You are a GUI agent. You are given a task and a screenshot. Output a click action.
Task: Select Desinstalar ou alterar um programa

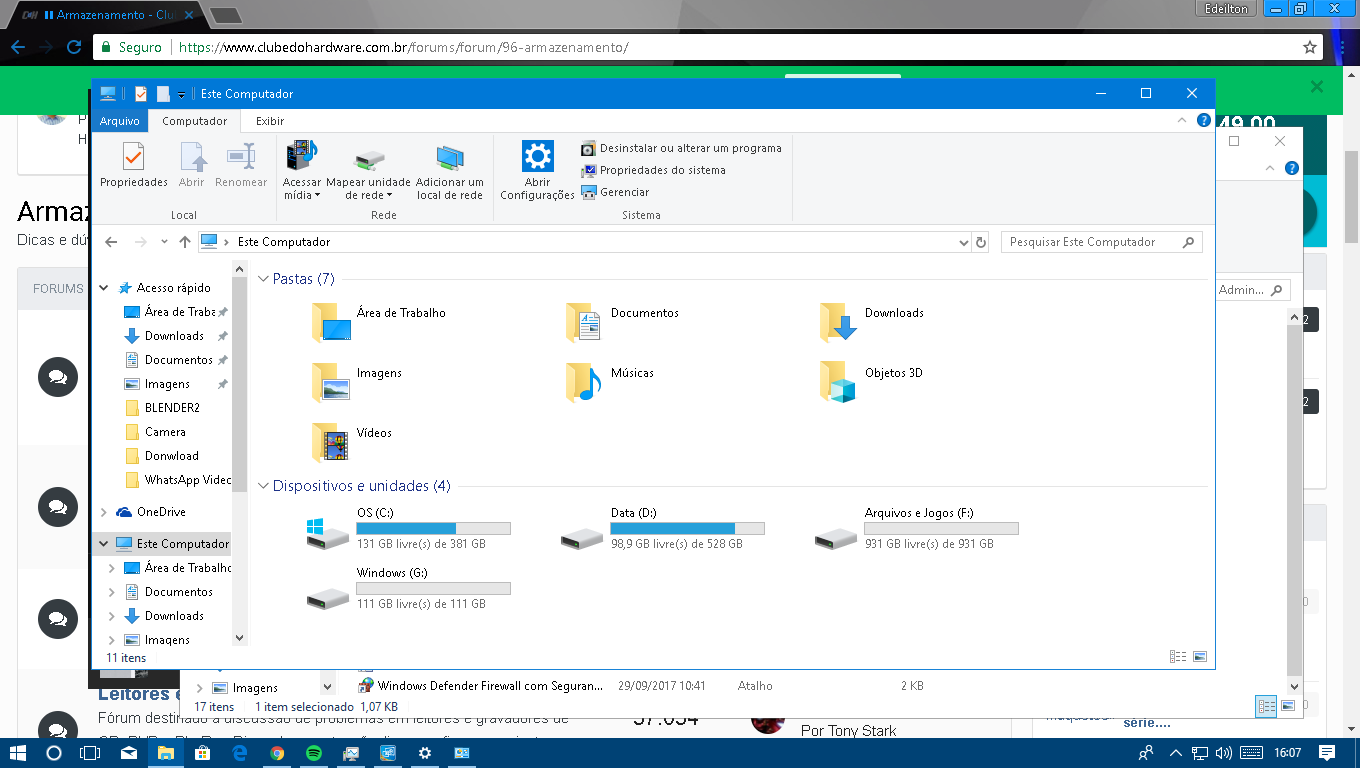(x=681, y=148)
